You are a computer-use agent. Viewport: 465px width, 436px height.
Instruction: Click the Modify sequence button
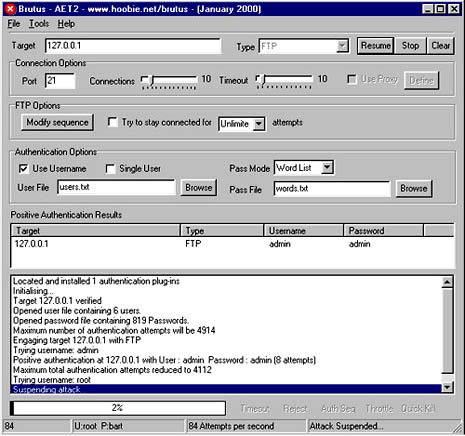[x=57, y=122]
